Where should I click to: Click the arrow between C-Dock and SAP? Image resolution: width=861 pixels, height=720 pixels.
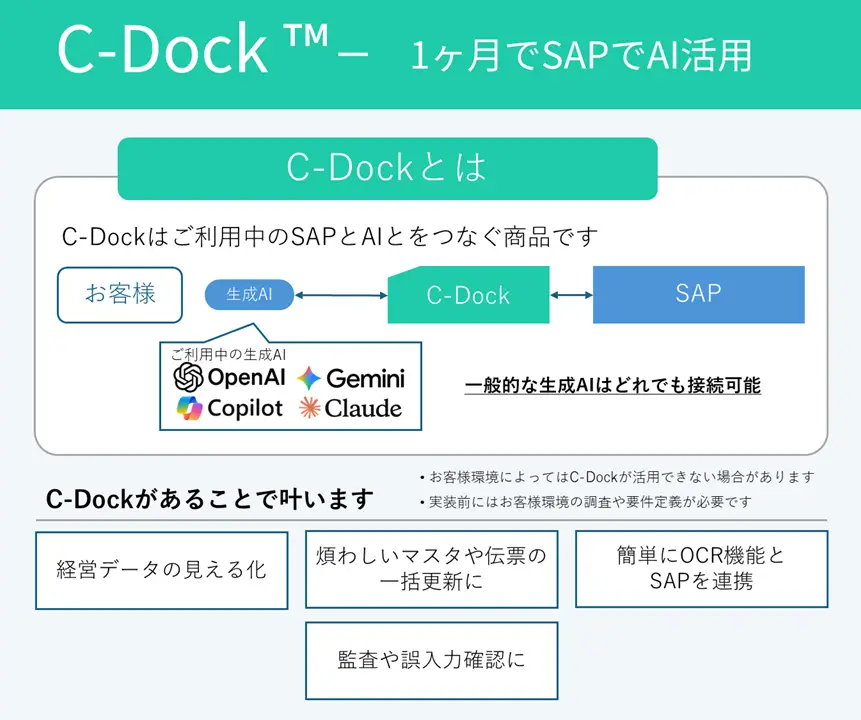coord(571,295)
